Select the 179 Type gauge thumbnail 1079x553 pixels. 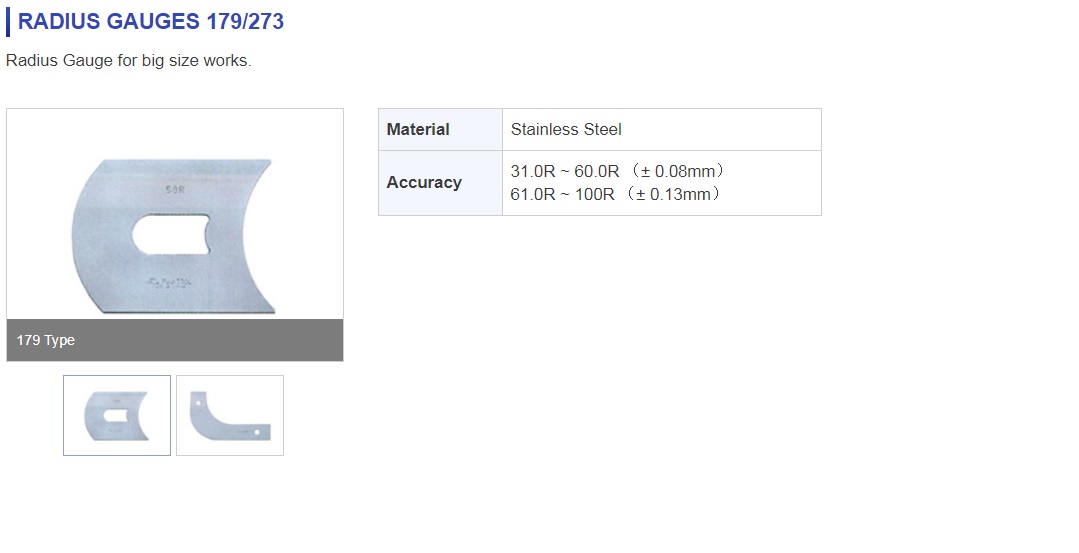pyautogui.click(x=117, y=415)
